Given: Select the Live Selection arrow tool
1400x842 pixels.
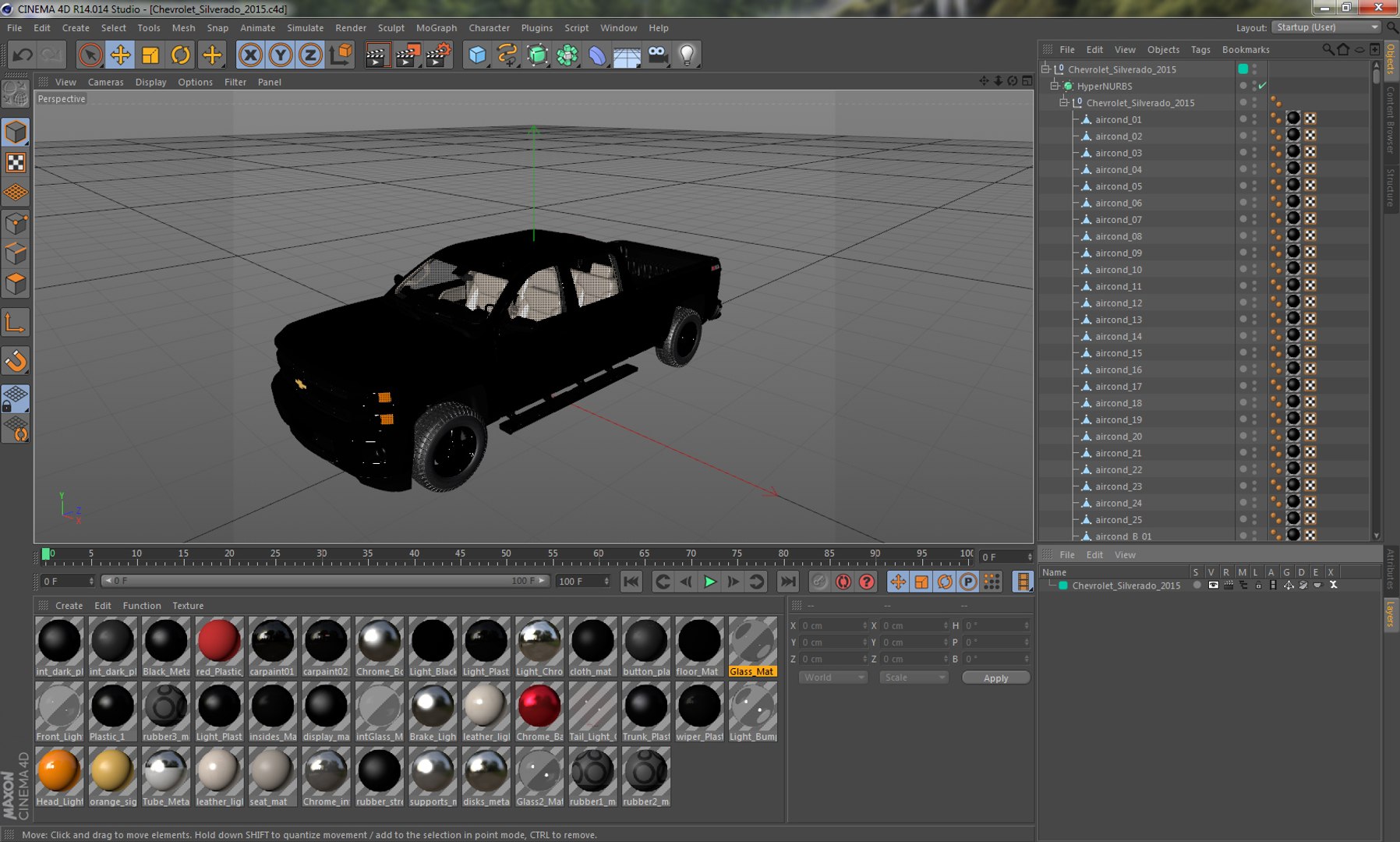Looking at the screenshot, I should 90,55.
